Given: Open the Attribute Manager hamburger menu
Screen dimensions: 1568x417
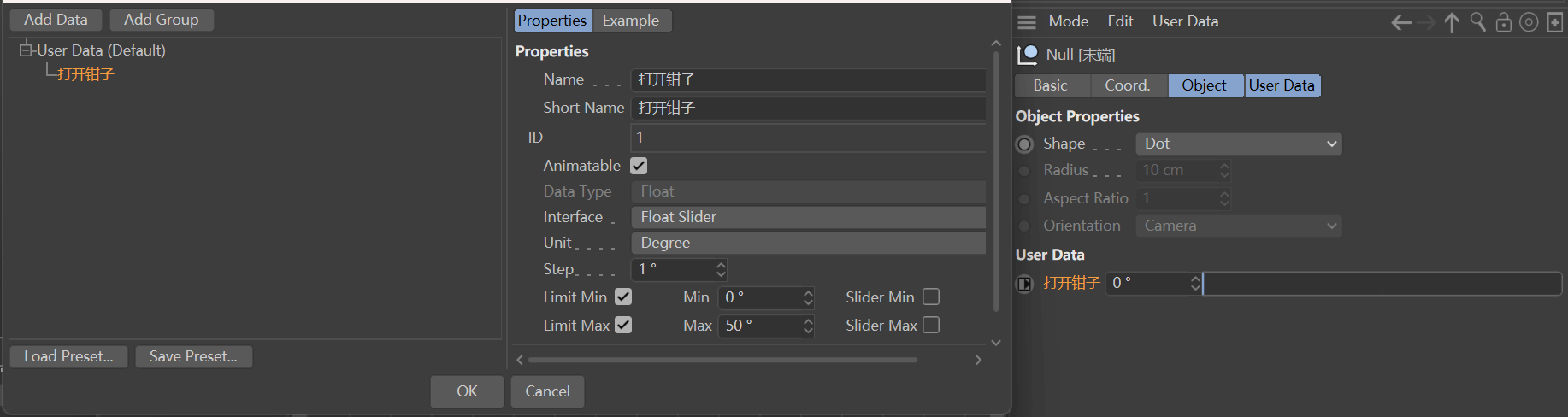Looking at the screenshot, I should coord(1027,22).
